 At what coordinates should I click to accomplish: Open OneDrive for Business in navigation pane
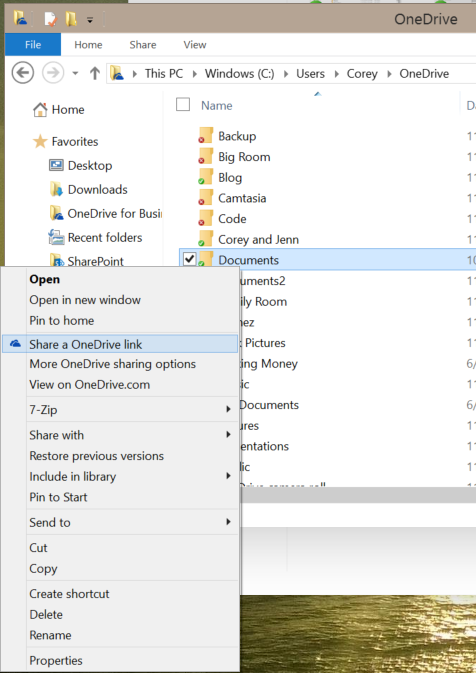[x=115, y=213]
